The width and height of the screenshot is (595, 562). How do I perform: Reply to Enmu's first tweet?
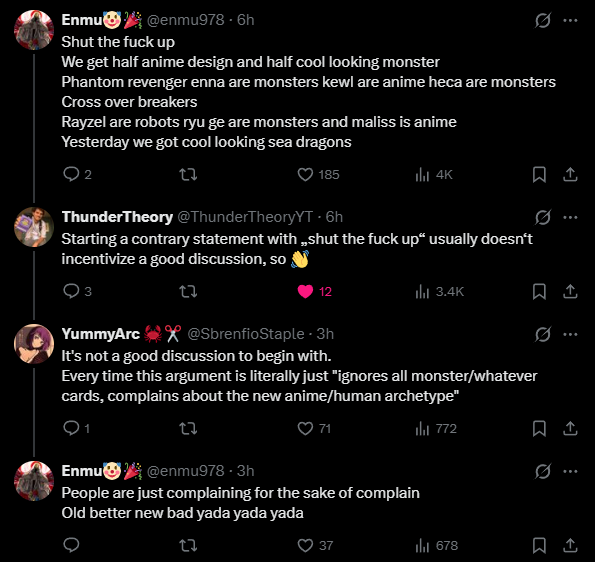(77, 175)
